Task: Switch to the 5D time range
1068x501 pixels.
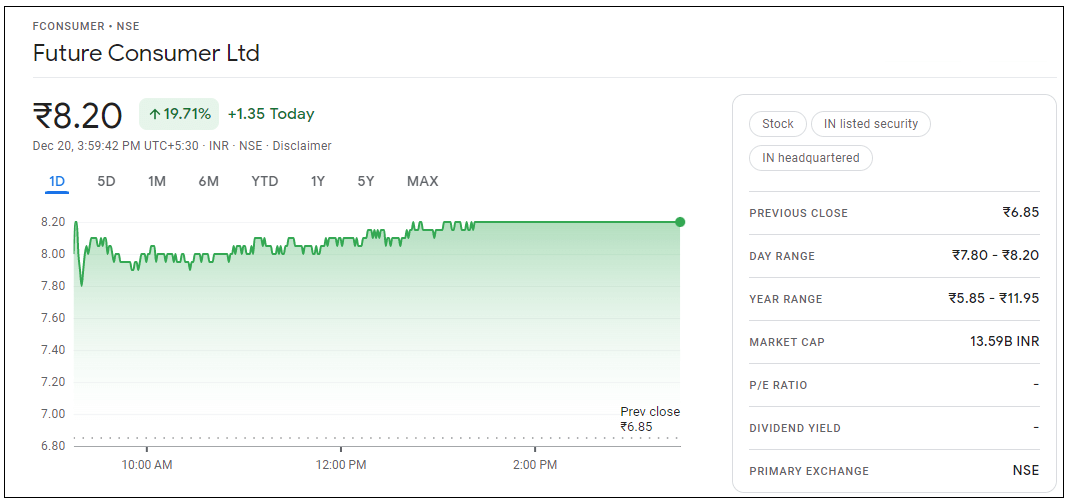Action: pos(106,181)
